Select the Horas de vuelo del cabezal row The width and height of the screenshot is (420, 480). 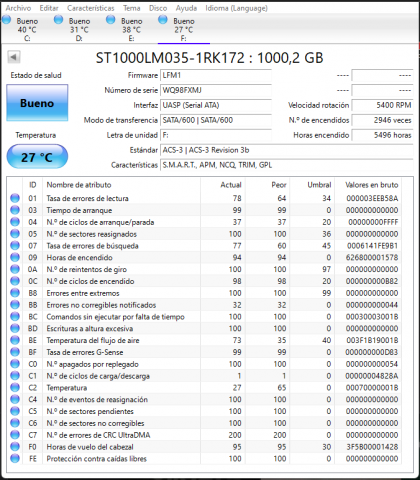[204, 447]
